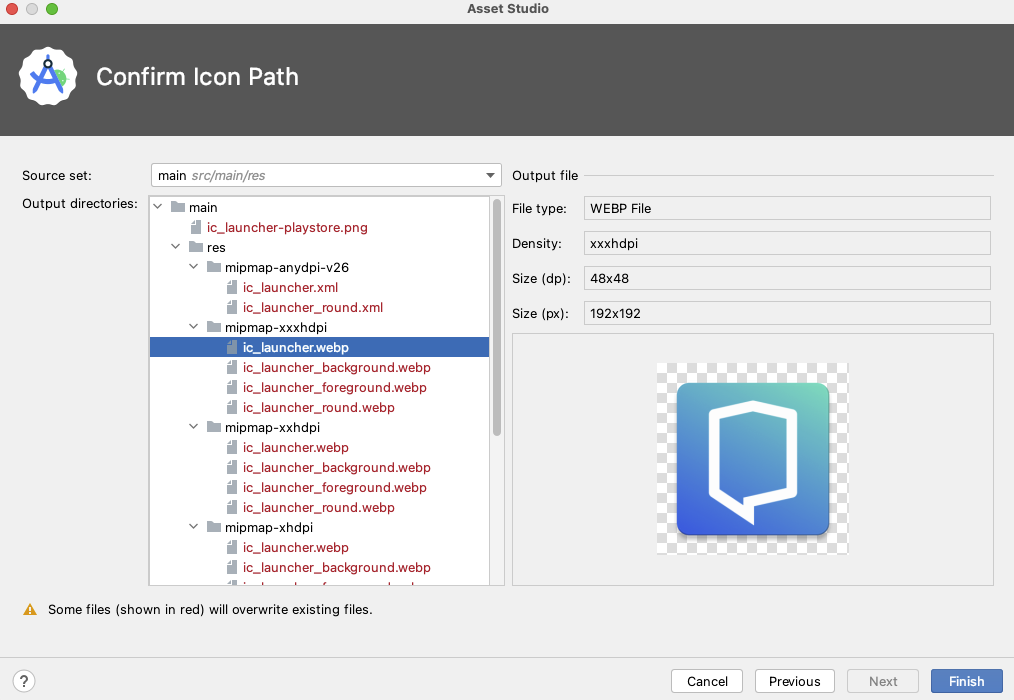Collapse the mipmap-xxxhdpi directory node
Image resolution: width=1014 pixels, height=700 pixels.
(x=194, y=327)
